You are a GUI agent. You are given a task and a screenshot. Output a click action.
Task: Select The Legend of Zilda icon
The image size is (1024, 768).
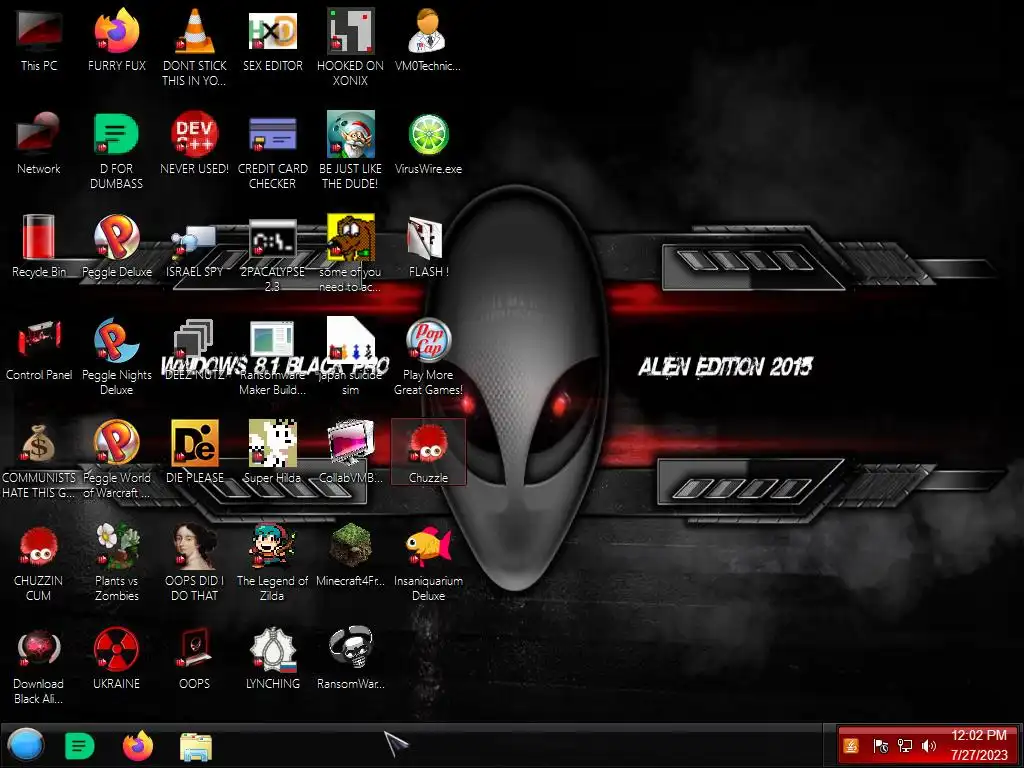click(272, 562)
